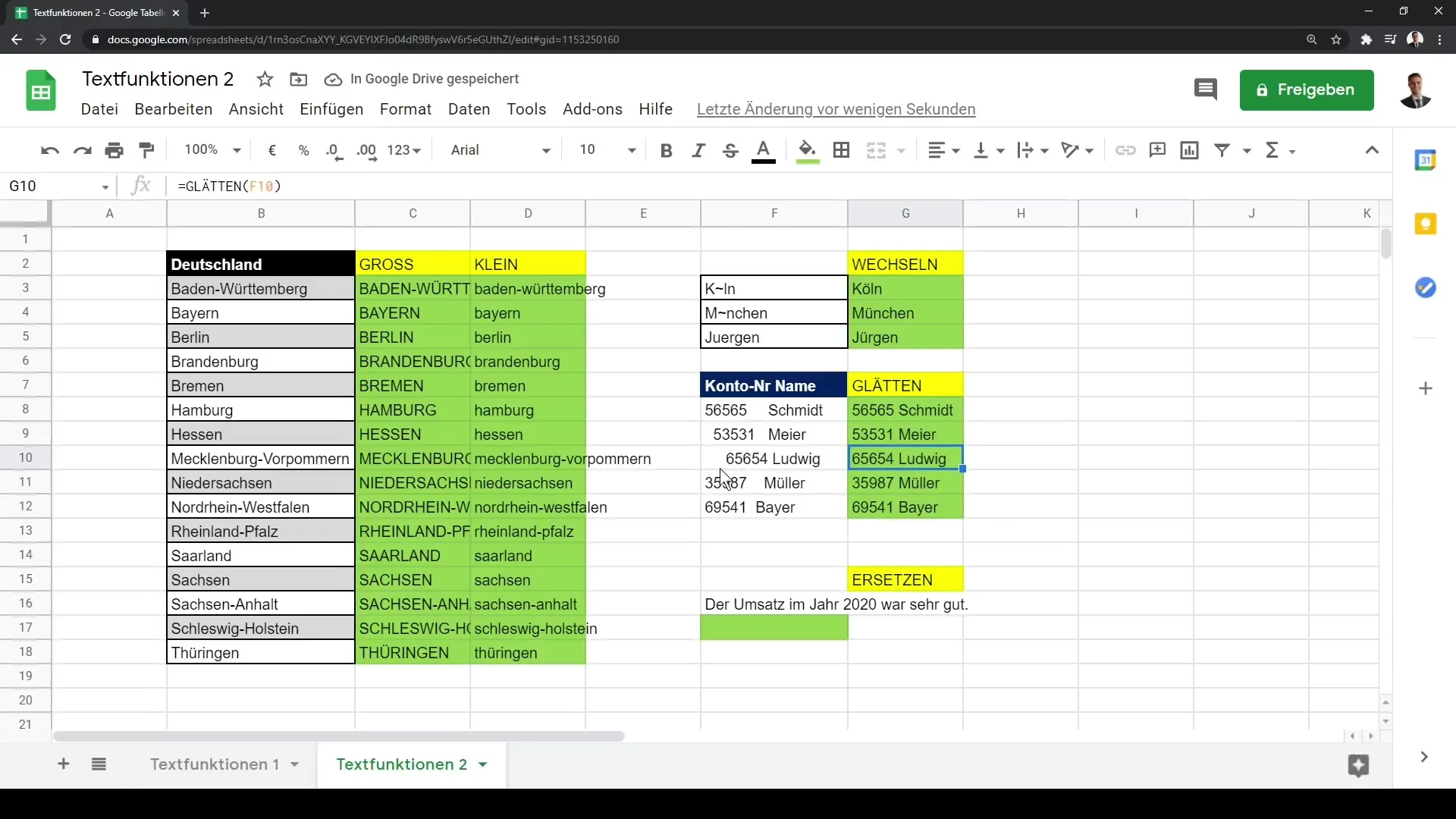Open filter views dropdown arrow
This screenshot has height=819, width=1456.
pyautogui.click(x=1246, y=150)
